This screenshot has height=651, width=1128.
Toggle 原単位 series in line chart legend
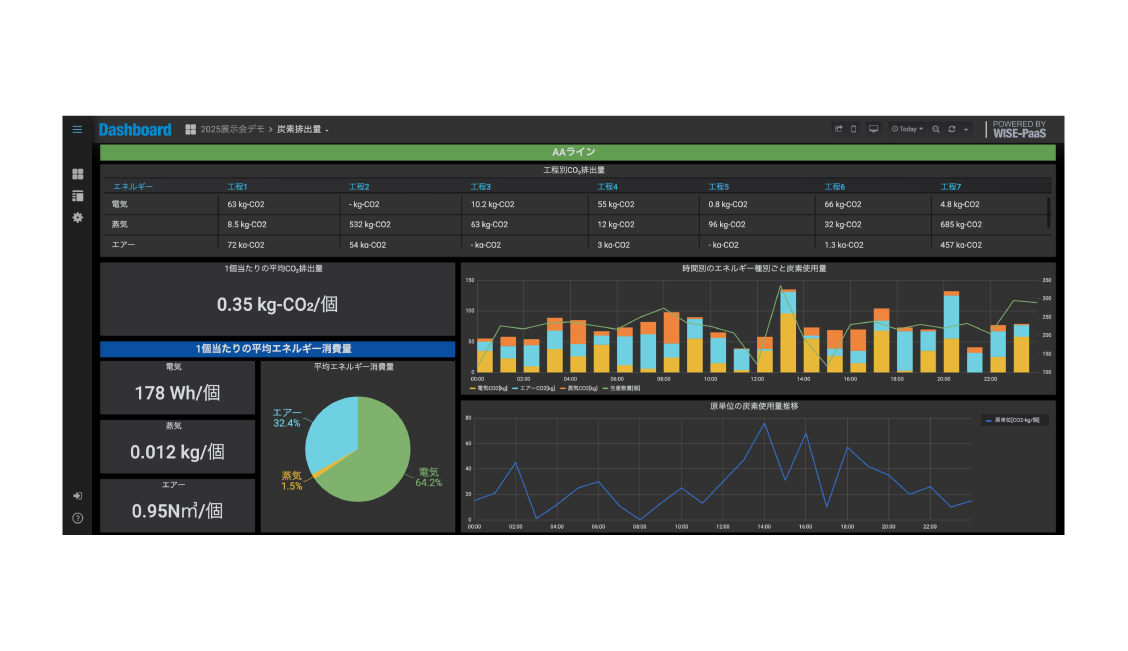coord(1014,420)
